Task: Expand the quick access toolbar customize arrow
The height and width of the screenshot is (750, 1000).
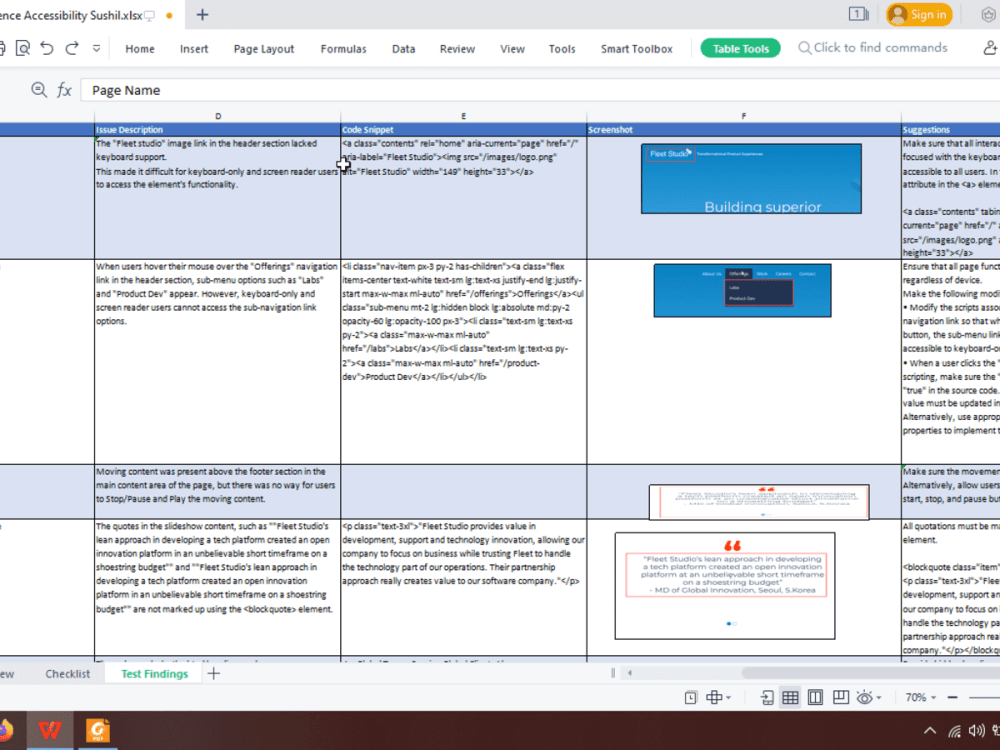Action: [x=96, y=48]
